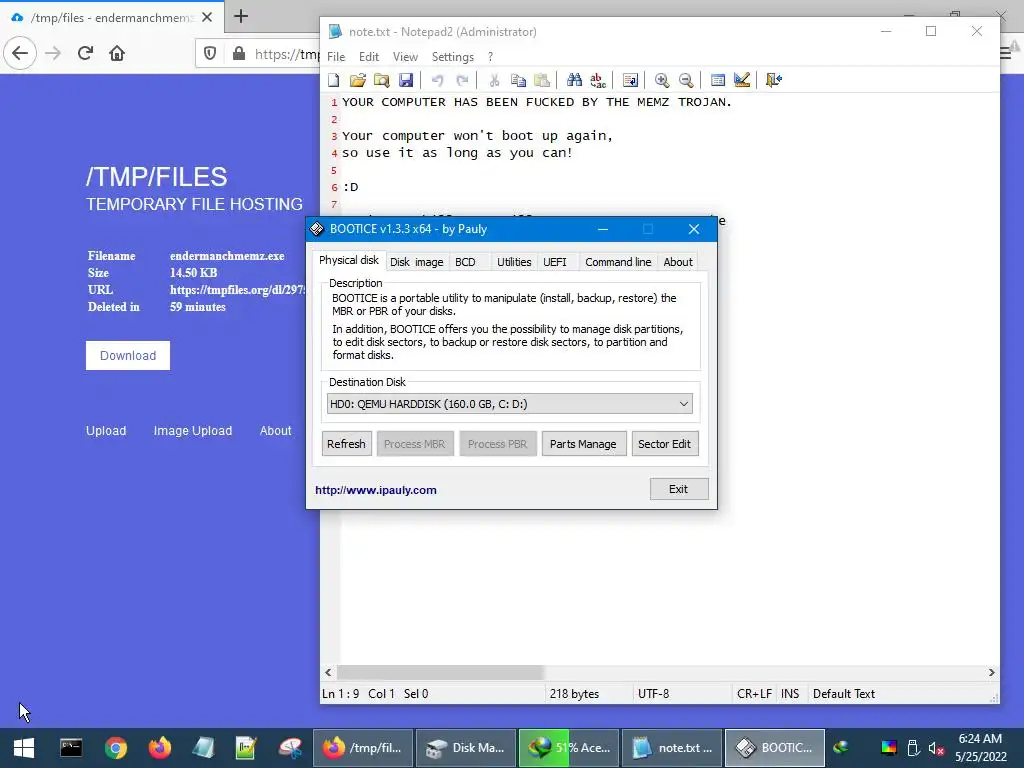Click volume muted tray icon
The height and width of the screenshot is (768, 1024).
tap(936, 748)
